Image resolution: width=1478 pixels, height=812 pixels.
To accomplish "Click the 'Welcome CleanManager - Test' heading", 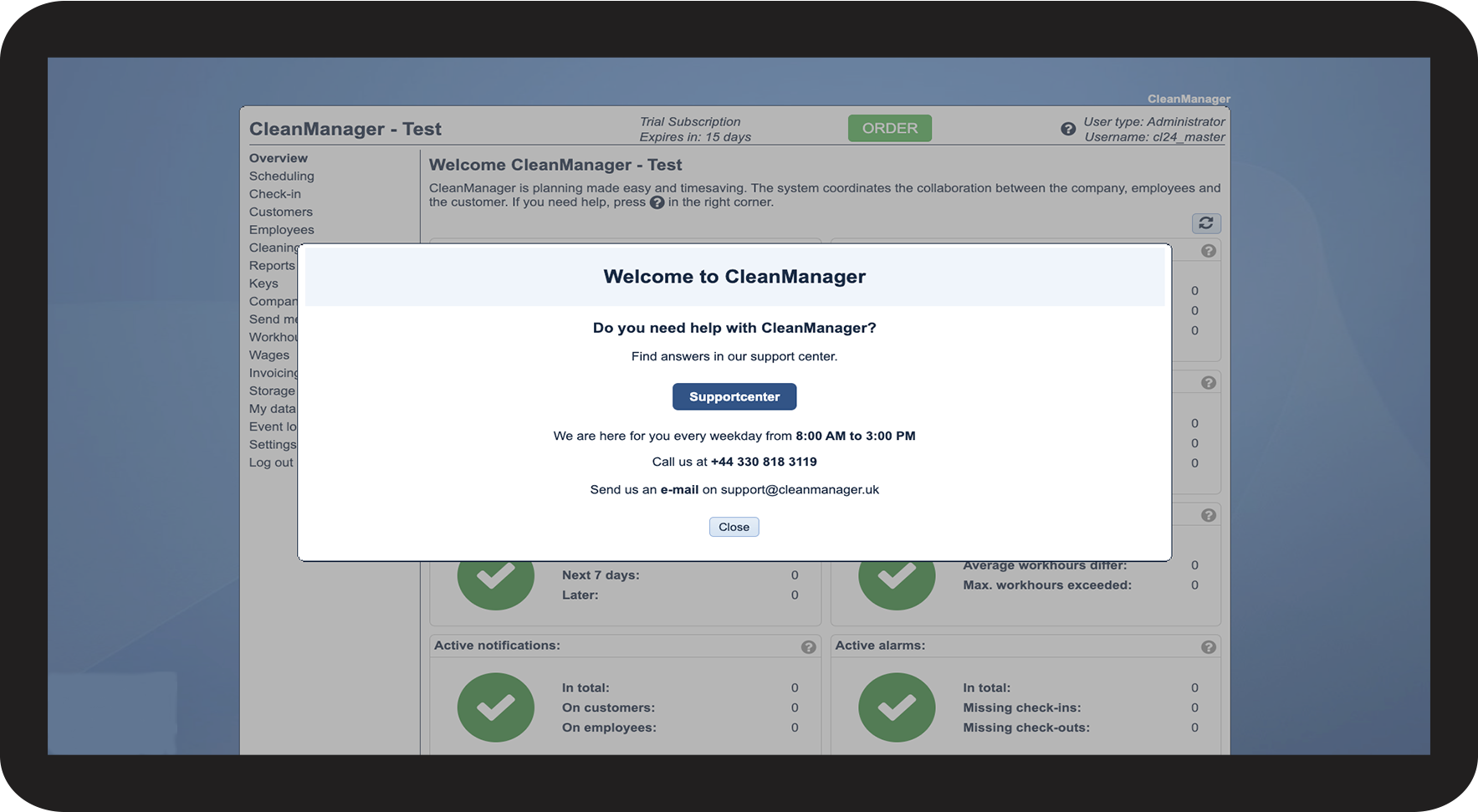I will click(x=555, y=165).
